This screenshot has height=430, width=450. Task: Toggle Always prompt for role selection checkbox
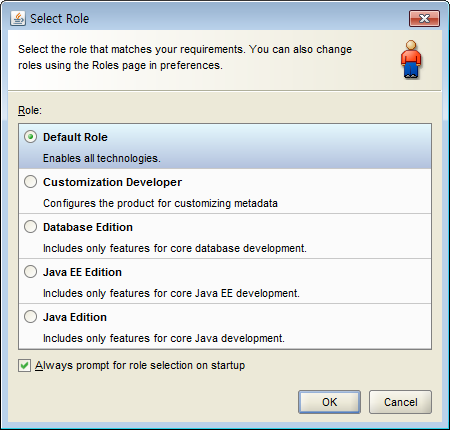click(x=24, y=366)
